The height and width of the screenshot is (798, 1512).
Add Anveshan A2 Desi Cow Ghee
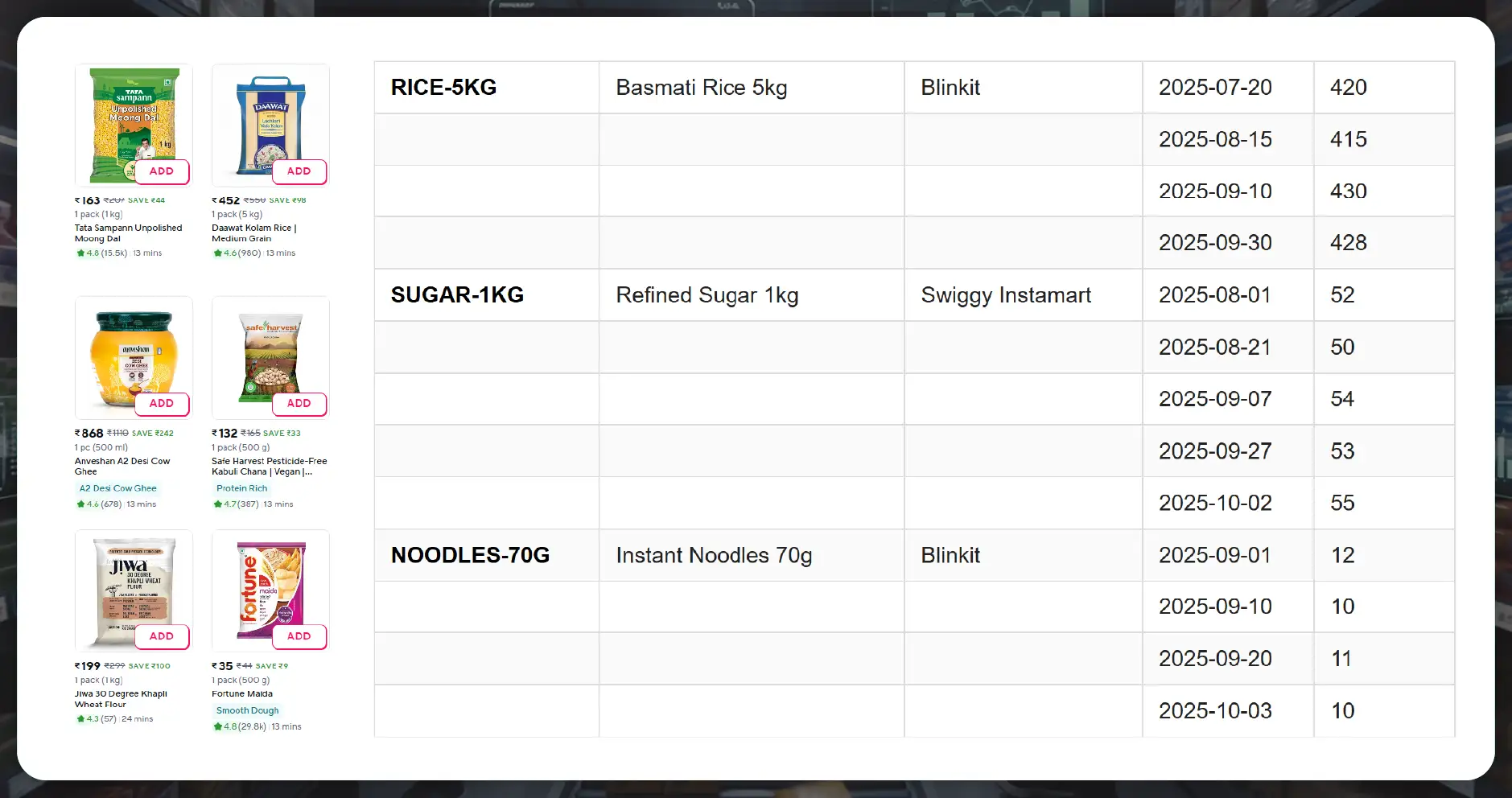point(162,404)
